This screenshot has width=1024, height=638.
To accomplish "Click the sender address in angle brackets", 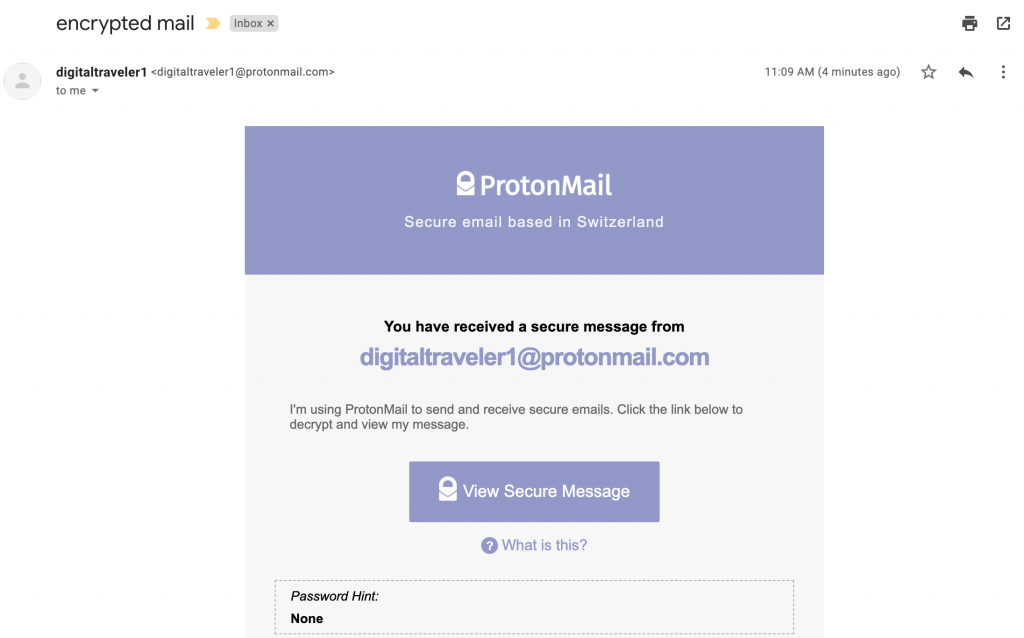I will pyautogui.click(x=242, y=72).
